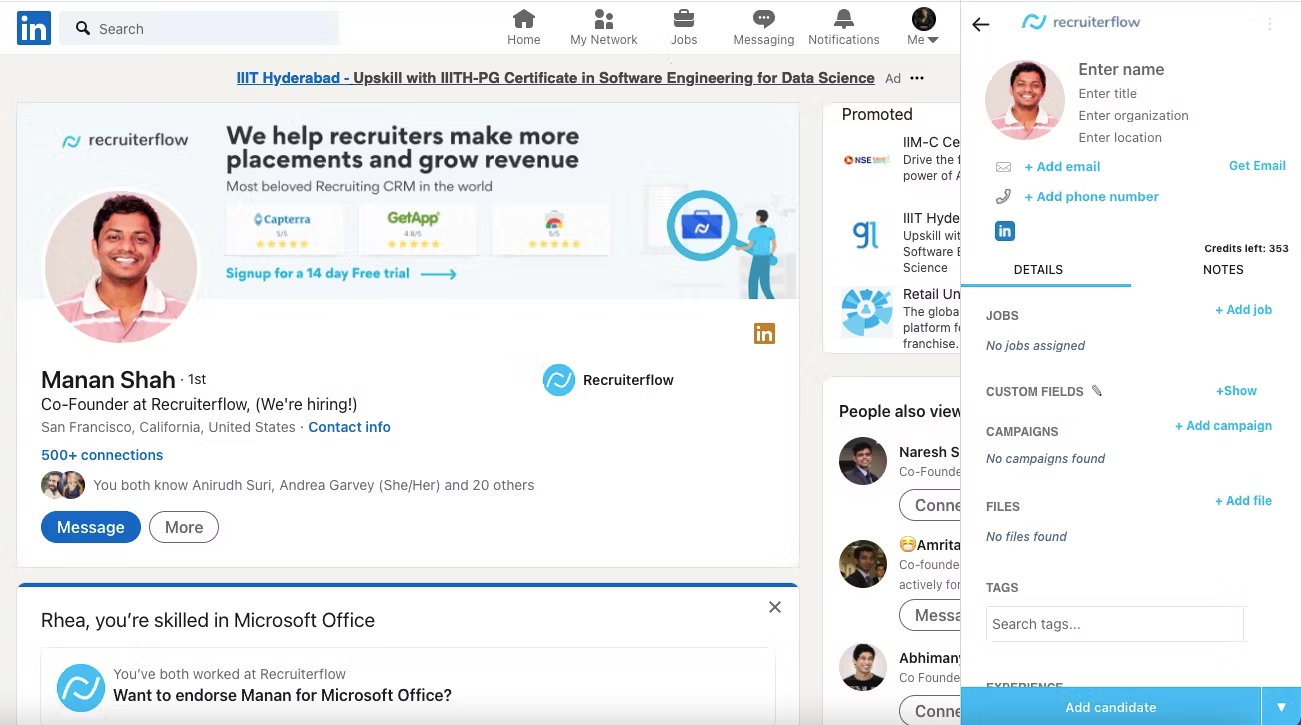Click the Great Learning gl ad logo
Viewport: 1301px width, 725px height.
tap(865, 235)
